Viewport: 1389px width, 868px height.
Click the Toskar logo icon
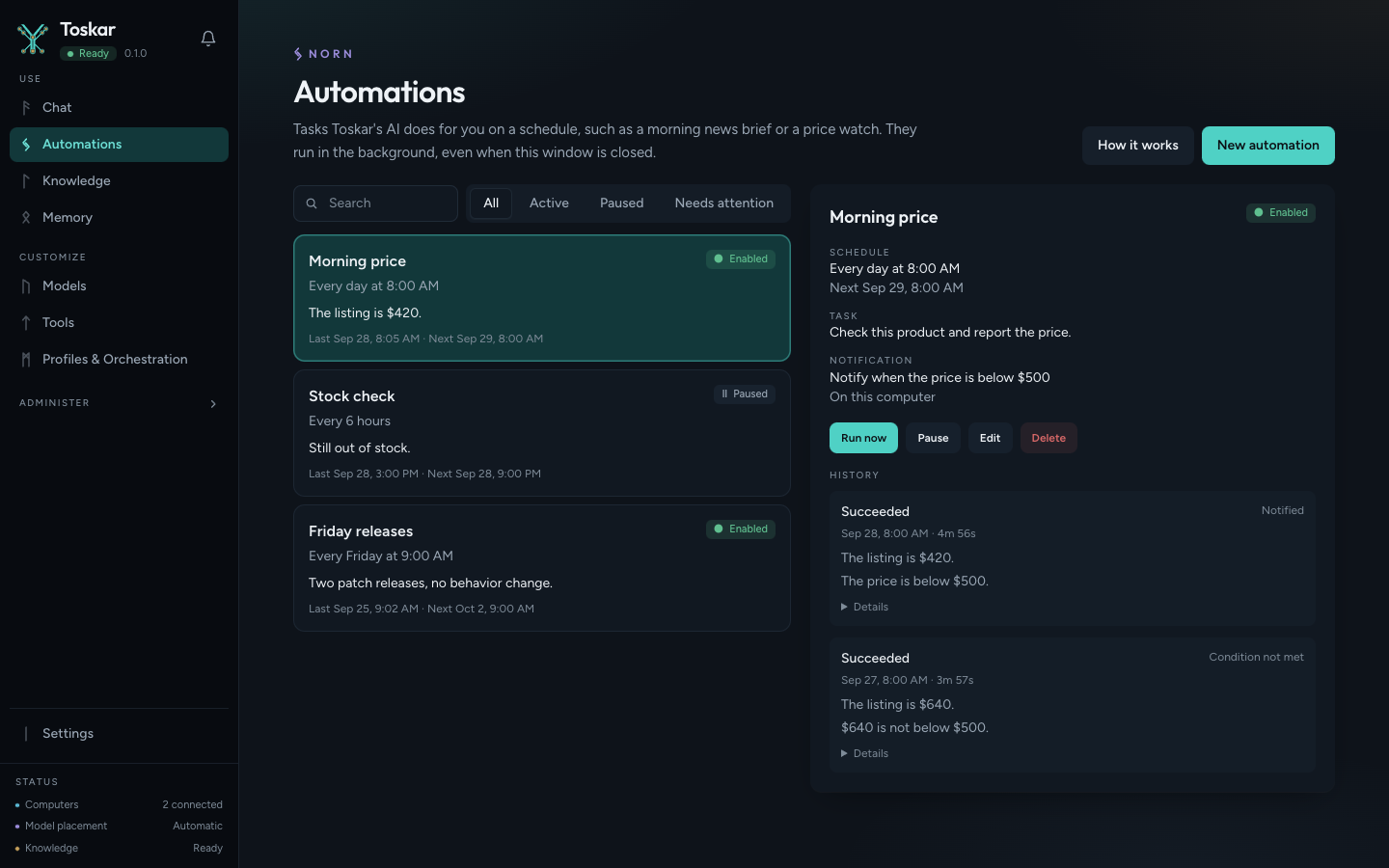(x=33, y=39)
